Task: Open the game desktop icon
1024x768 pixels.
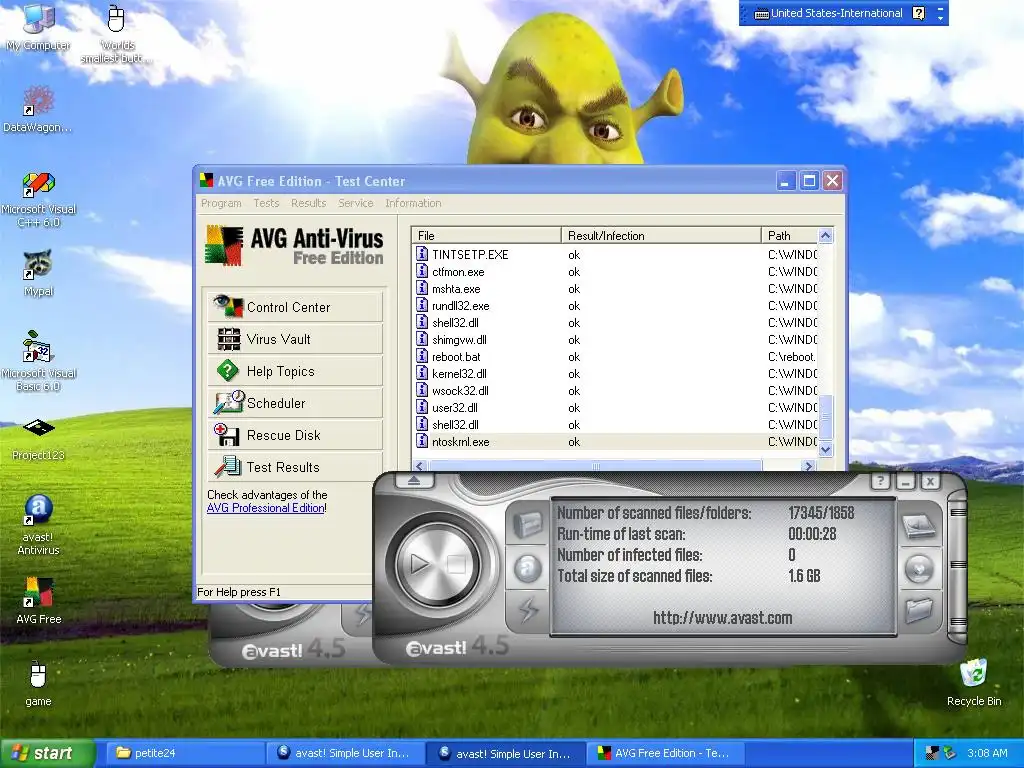Action: pos(38,684)
